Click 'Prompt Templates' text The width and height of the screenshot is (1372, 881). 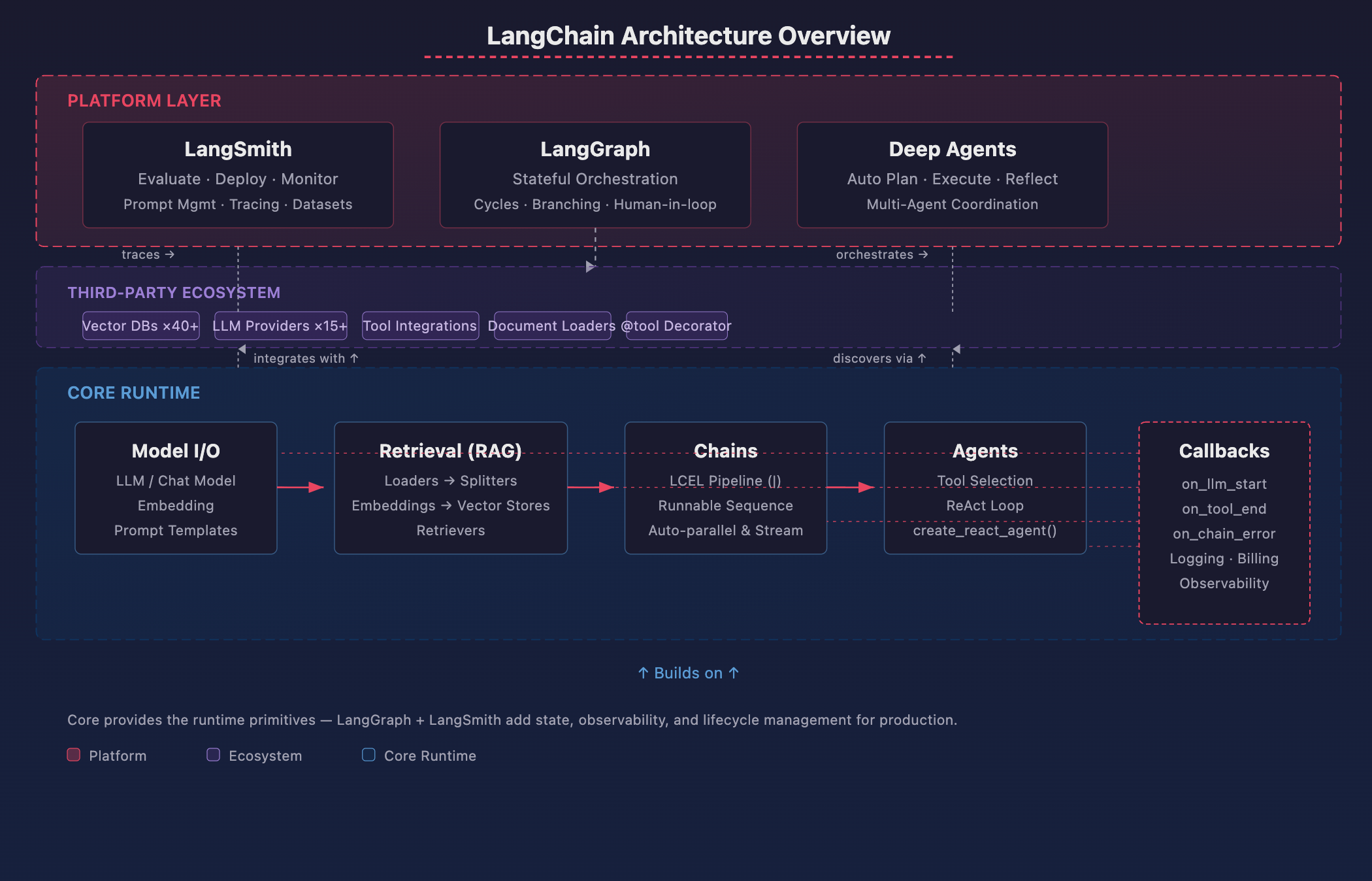click(176, 531)
